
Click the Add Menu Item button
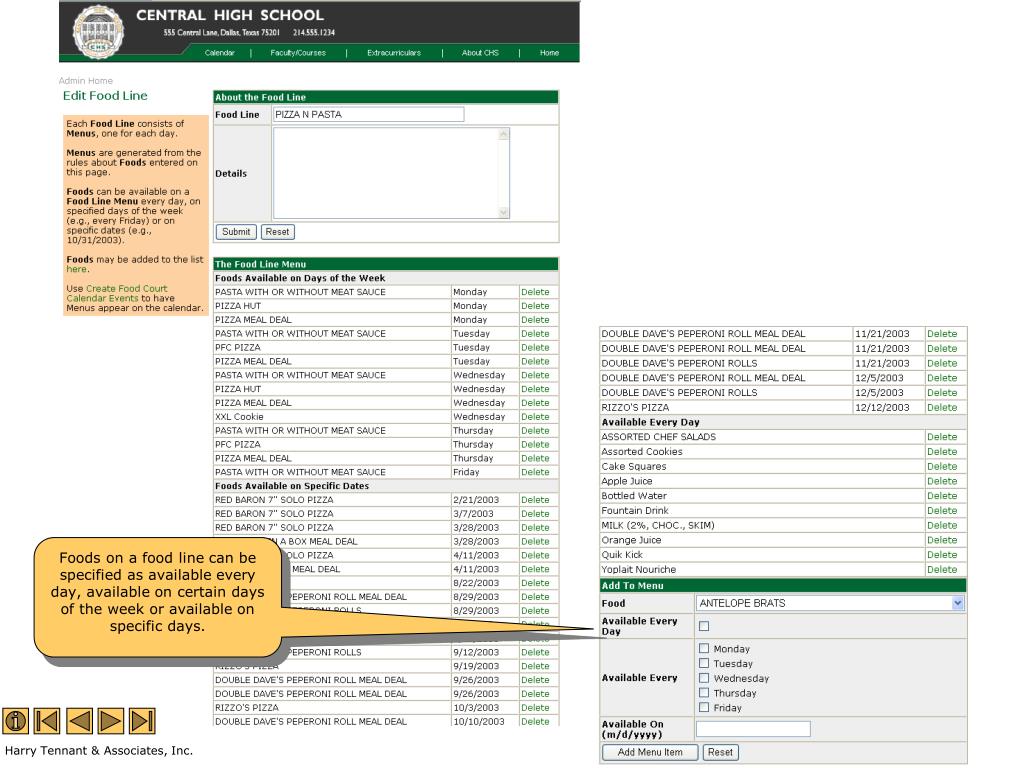click(650, 752)
